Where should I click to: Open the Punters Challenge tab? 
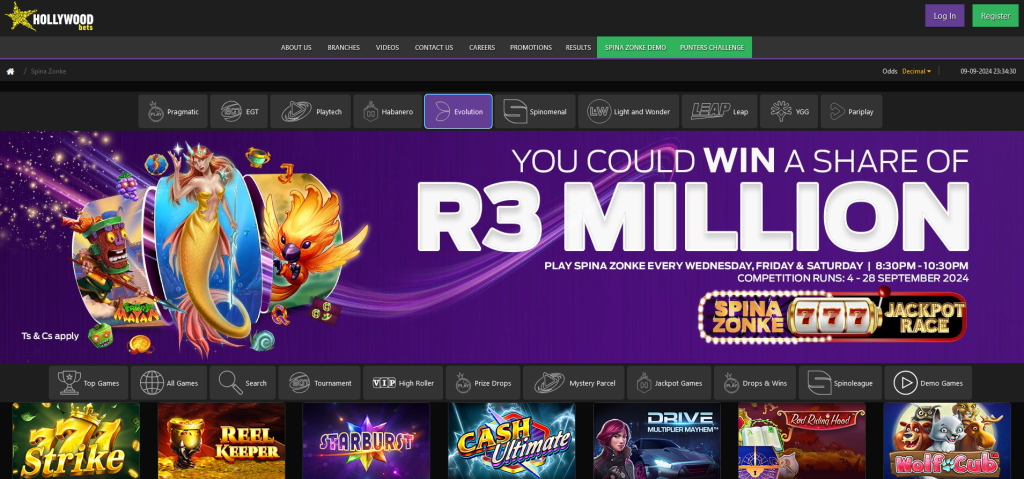(712, 48)
